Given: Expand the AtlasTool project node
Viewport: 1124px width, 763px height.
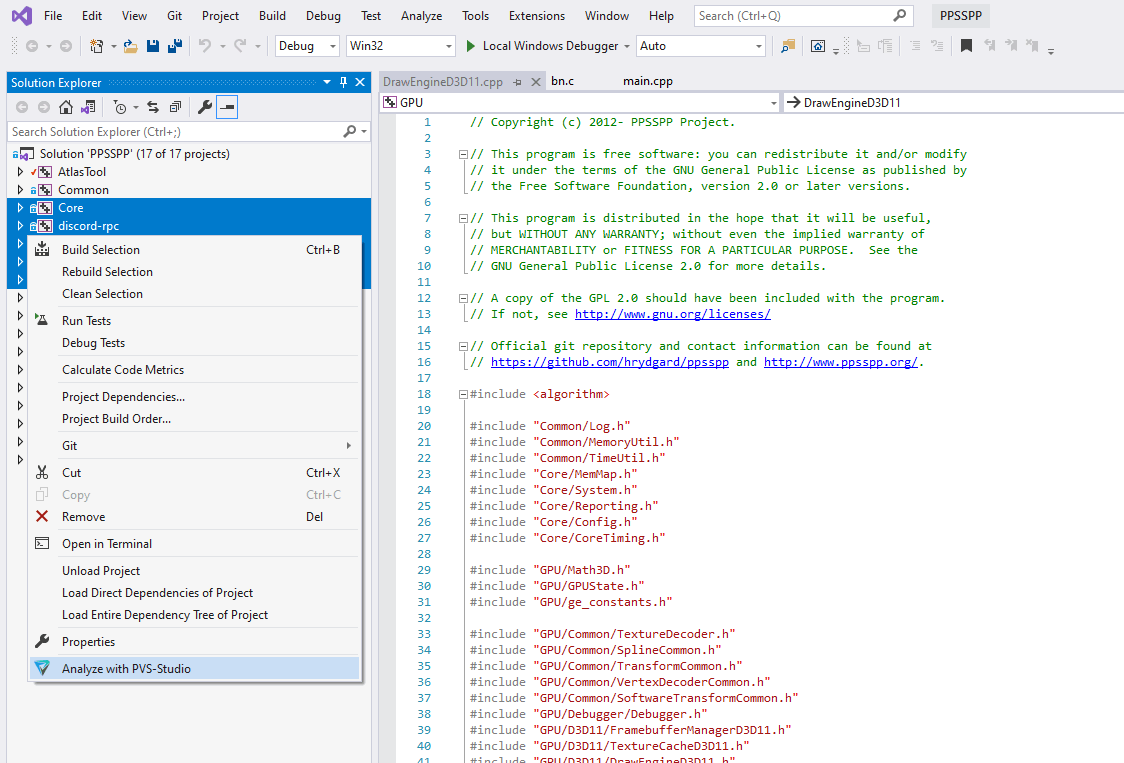Looking at the screenshot, I should coord(20,171).
